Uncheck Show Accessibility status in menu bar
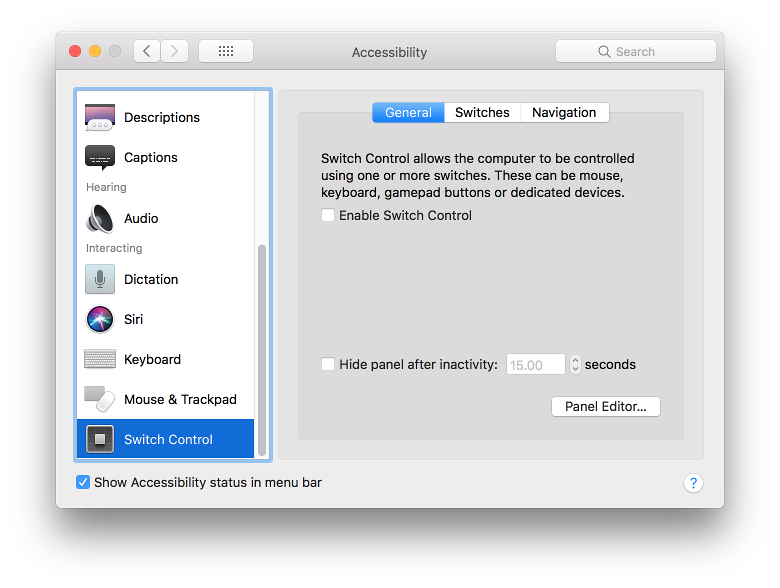 tap(83, 482)
